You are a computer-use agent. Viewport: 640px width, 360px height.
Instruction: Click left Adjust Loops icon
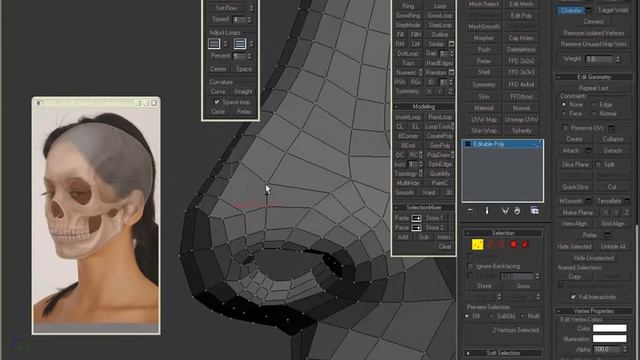(x=214, y=43)
